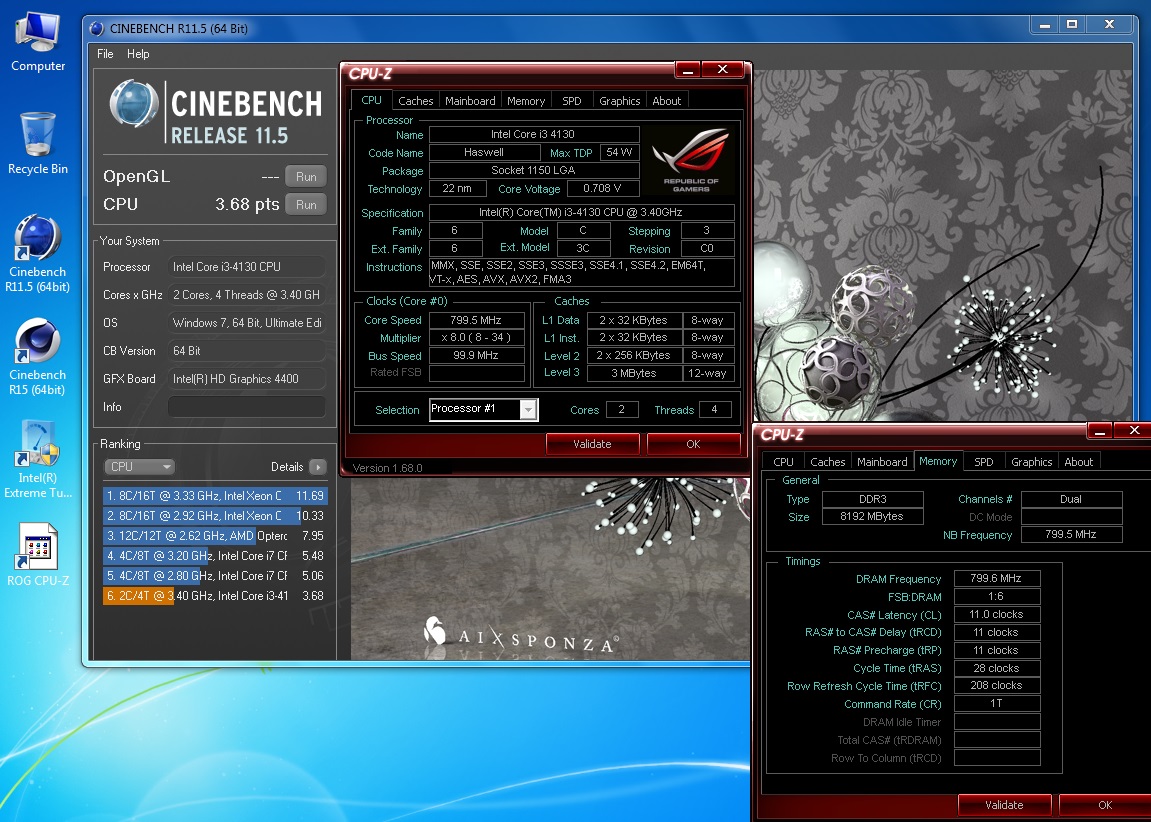Select ranking entry 8C/16T @ 2.92 GHz

(x=216, y=516)
